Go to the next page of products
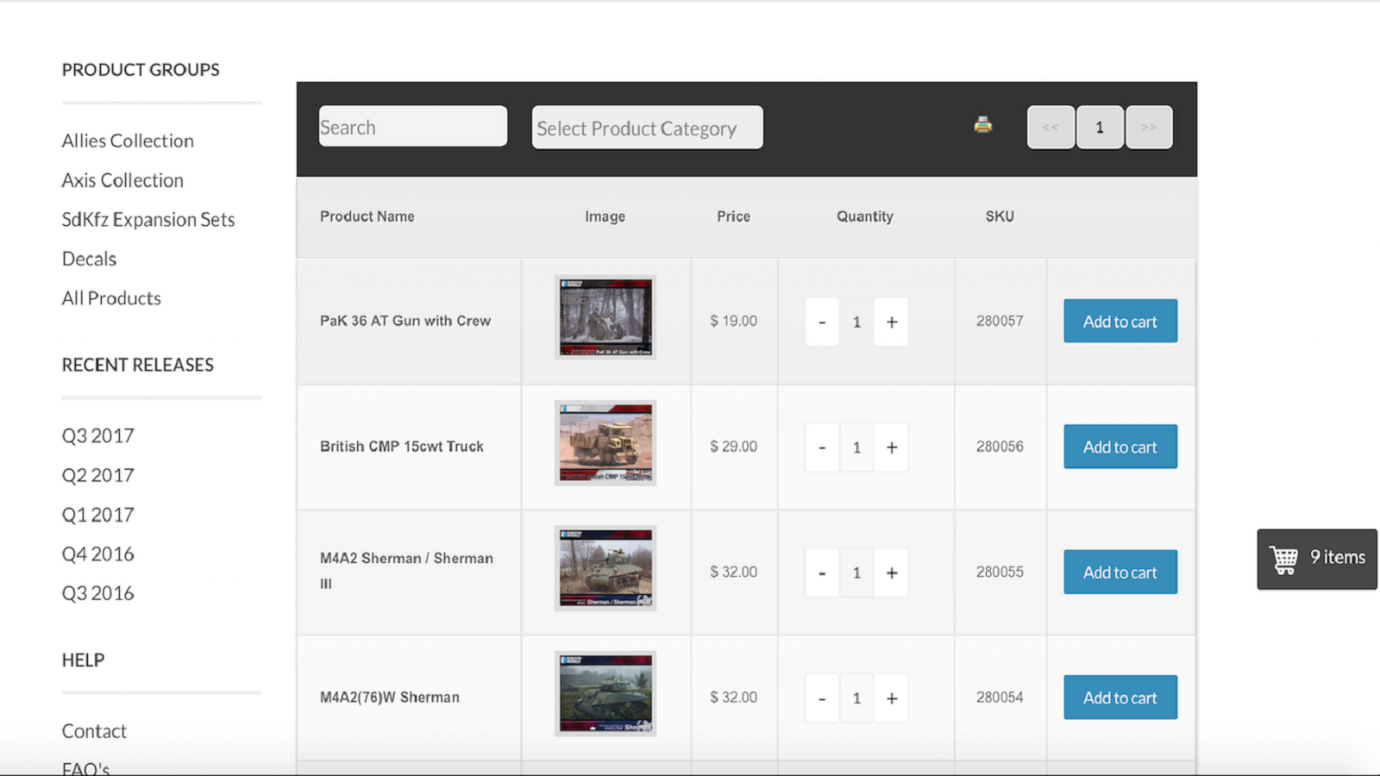 click(x=1148, y=127)
